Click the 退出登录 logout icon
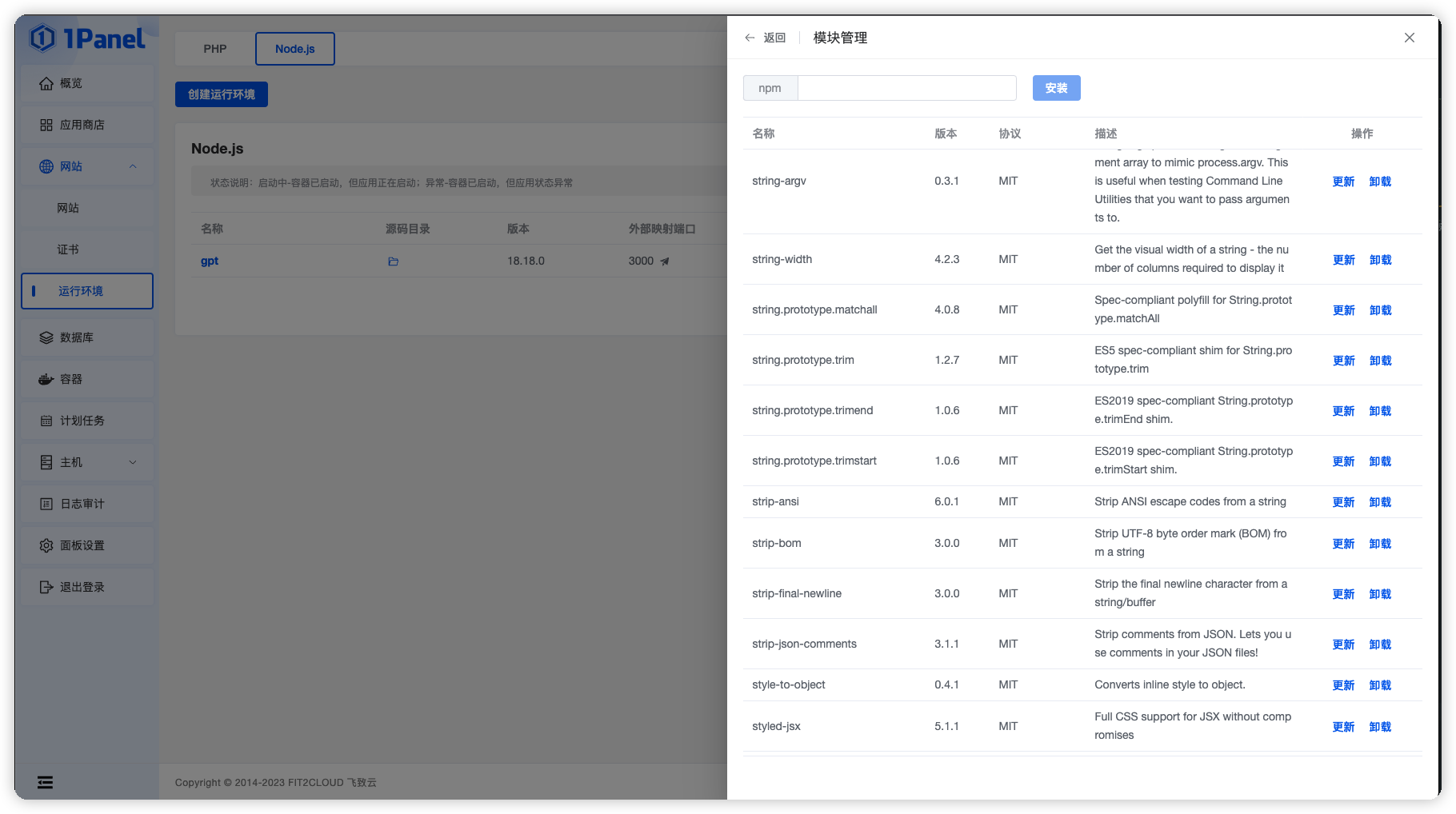Image resolution: width=1456 pixels, height=814 pixels. (46, 586)
